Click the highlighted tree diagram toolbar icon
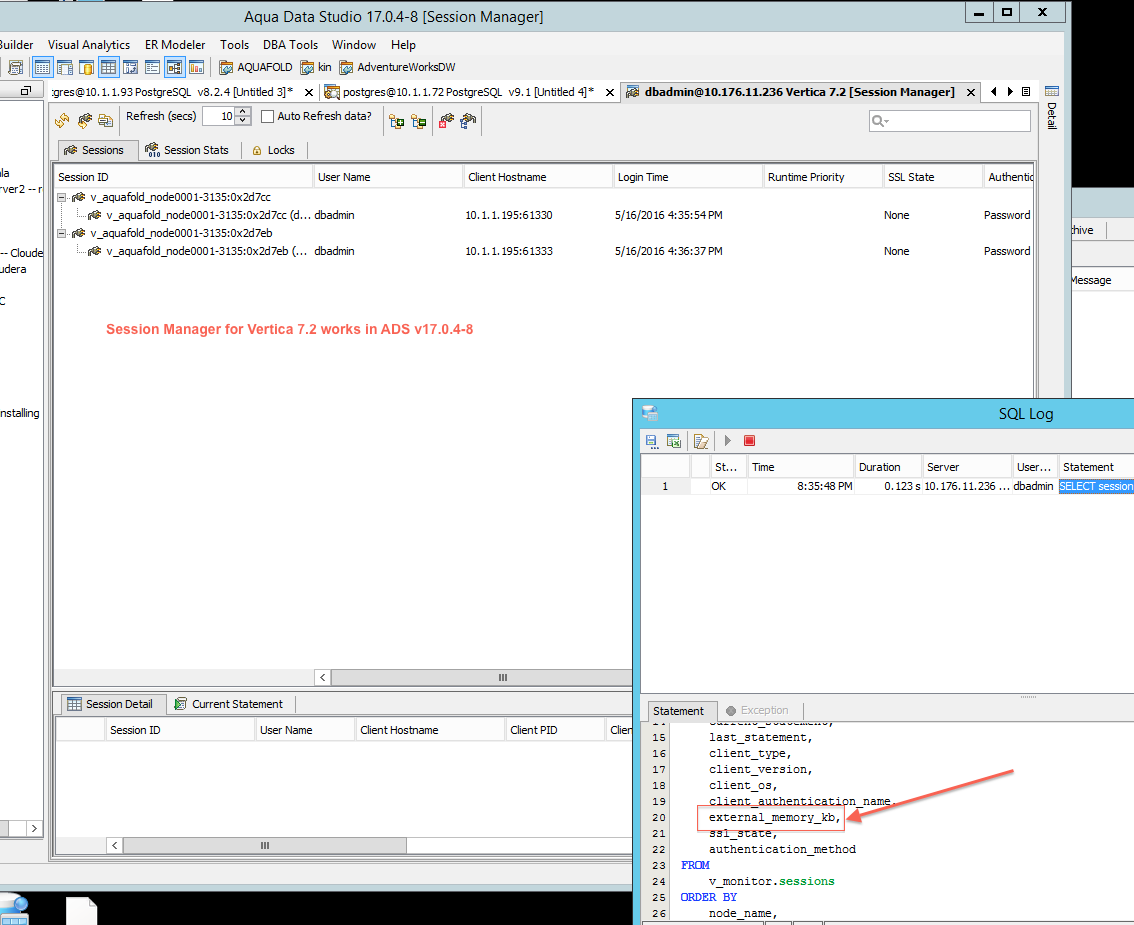This screenshot has width=1134, height=925. point(174,68)
